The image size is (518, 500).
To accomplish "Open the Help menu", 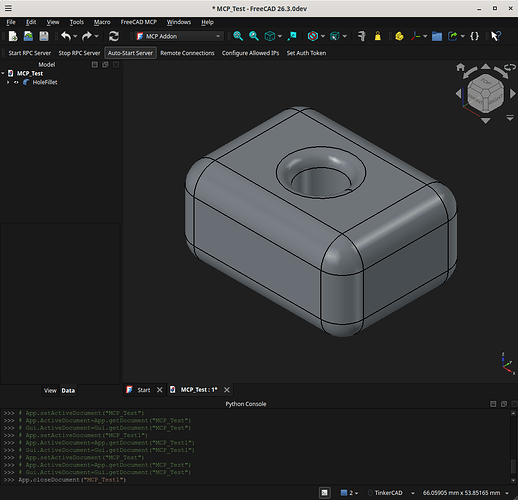I will pyautogui.click(x=207, y=22).
